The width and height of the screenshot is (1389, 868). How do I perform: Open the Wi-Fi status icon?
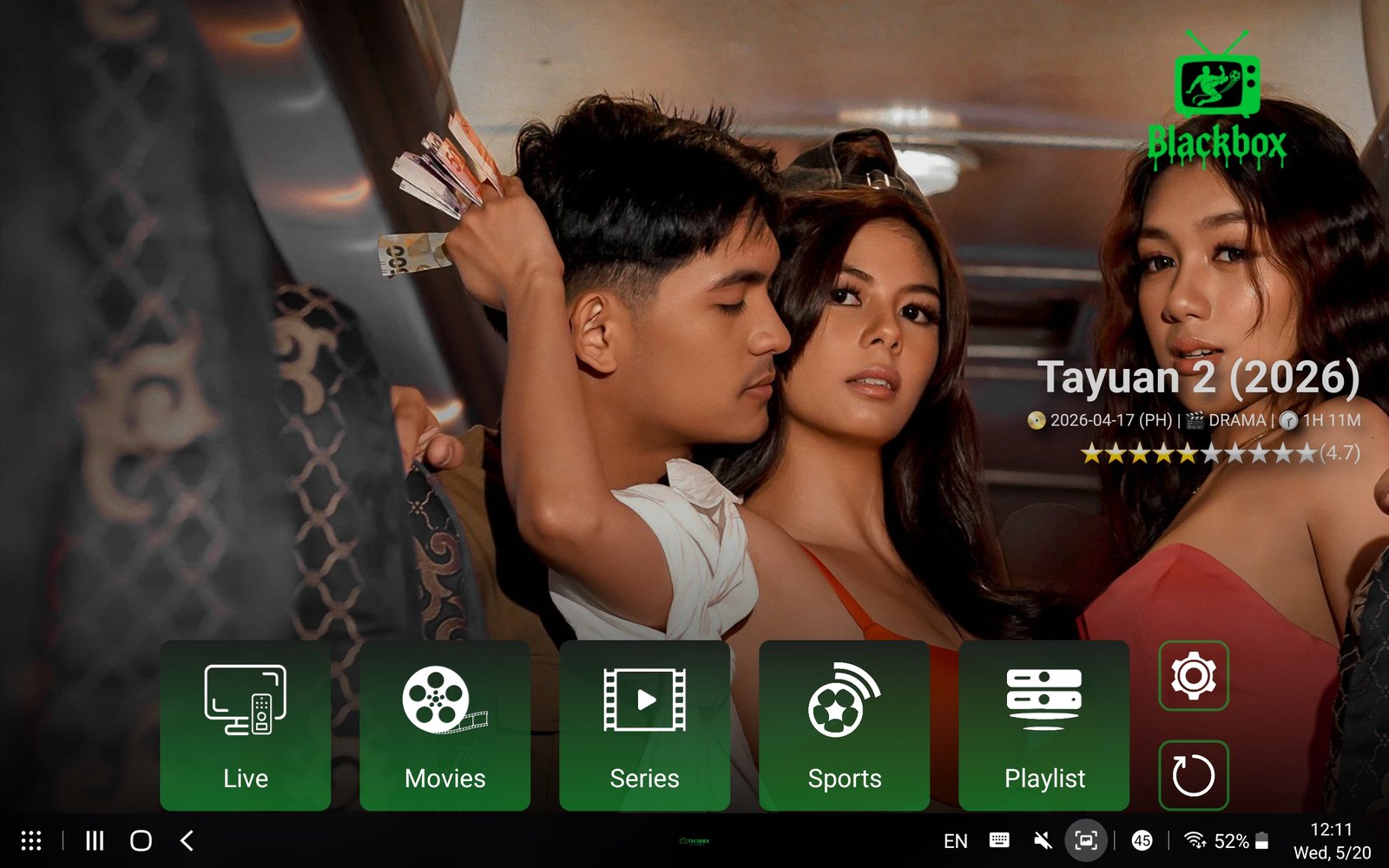1195,840
